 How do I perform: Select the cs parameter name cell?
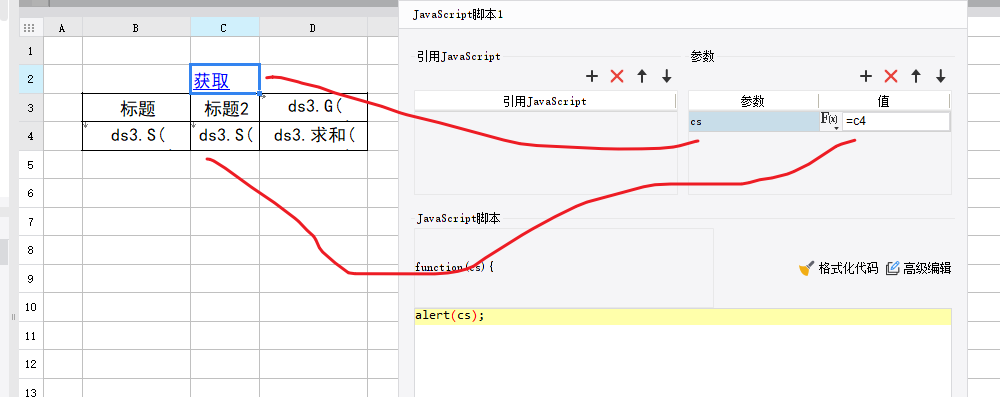(753, 121)
